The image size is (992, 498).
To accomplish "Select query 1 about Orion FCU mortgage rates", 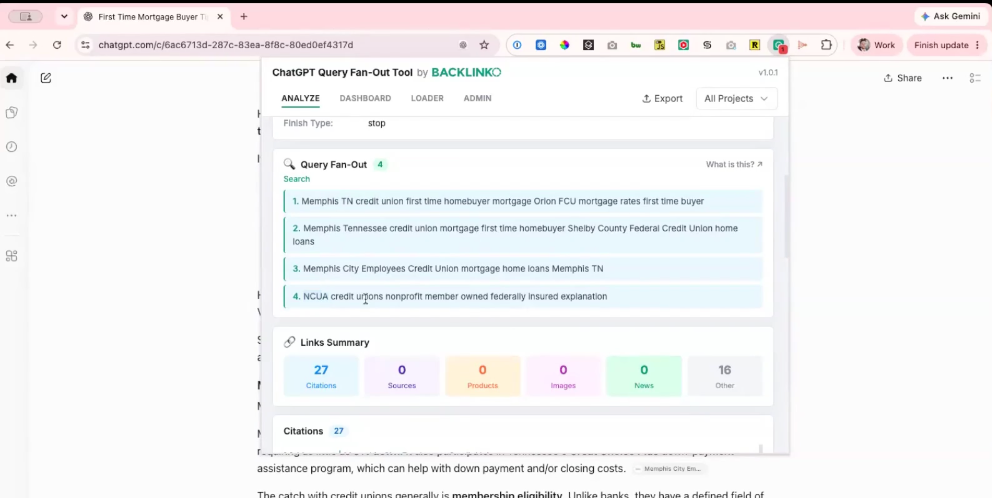I will [x=523, y=201].
